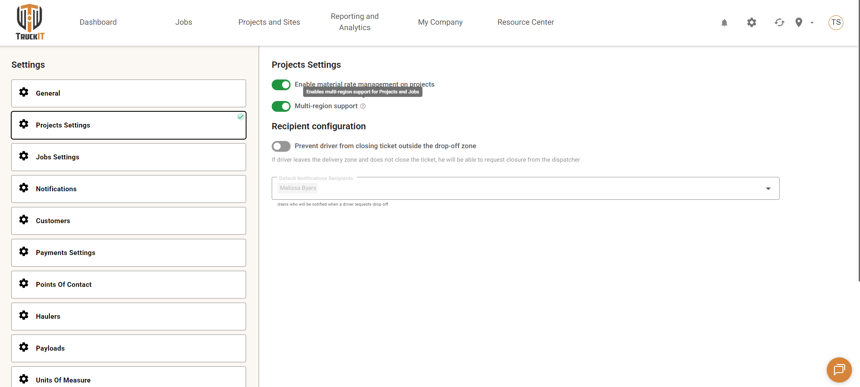Click gear icon beside Payments Settings
The image size is (860, 387).
pyautogui.click(x=24, y=251)
